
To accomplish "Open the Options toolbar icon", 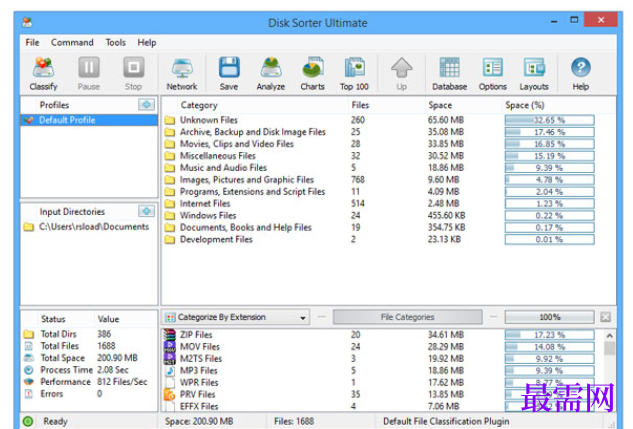I will [493, 73].
